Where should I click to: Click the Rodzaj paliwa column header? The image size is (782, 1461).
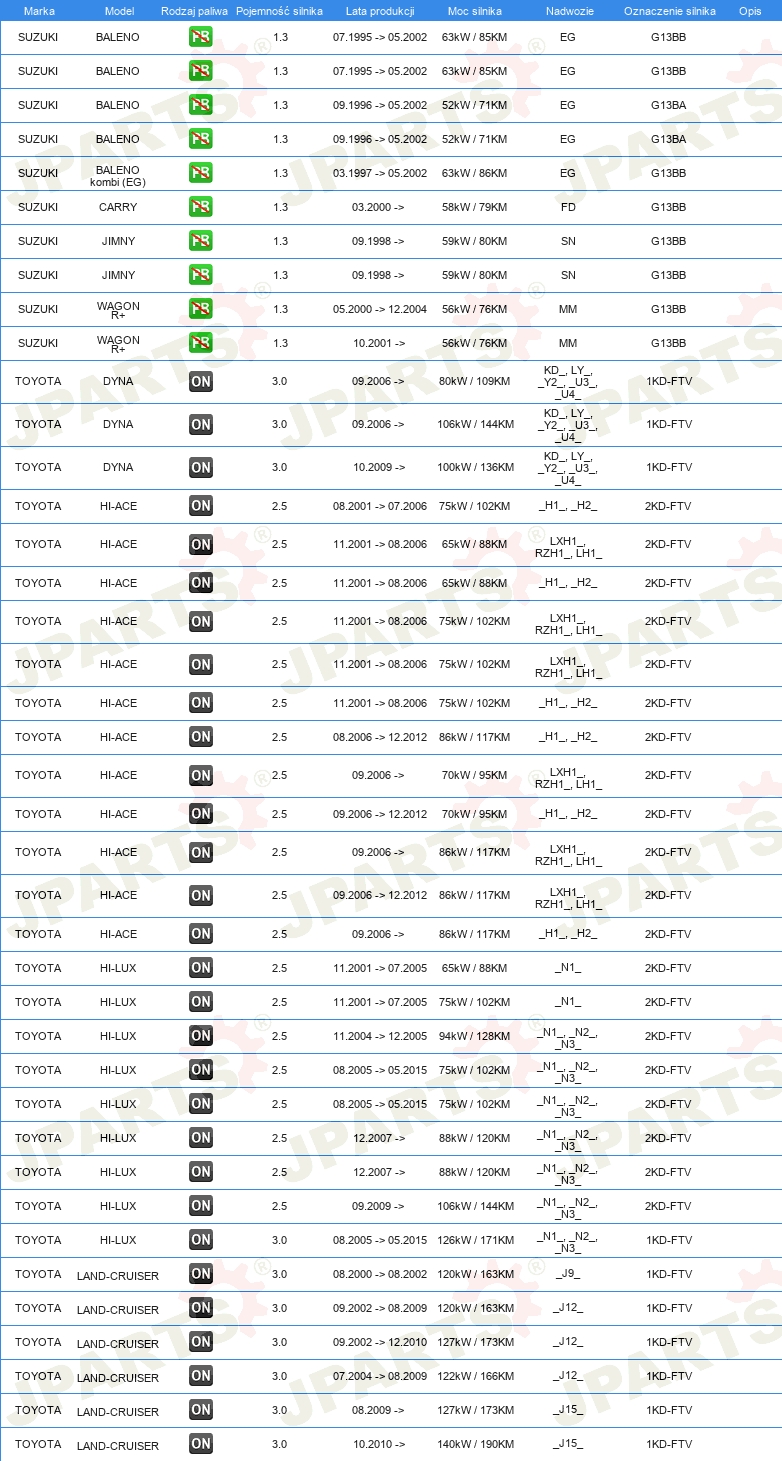point(195,10)
